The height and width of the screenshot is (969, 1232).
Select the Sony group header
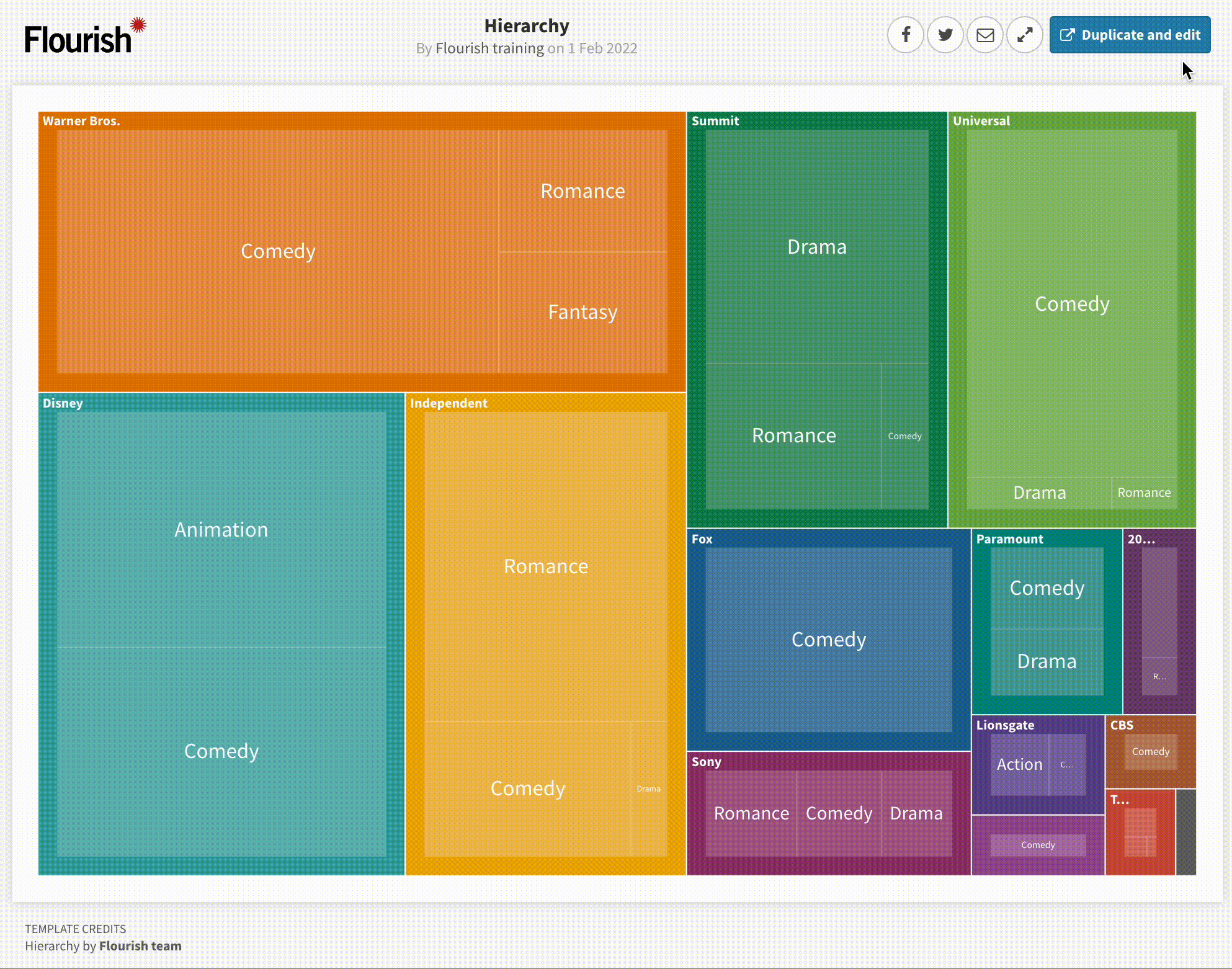pyautogui.click(x=707, y=762)
